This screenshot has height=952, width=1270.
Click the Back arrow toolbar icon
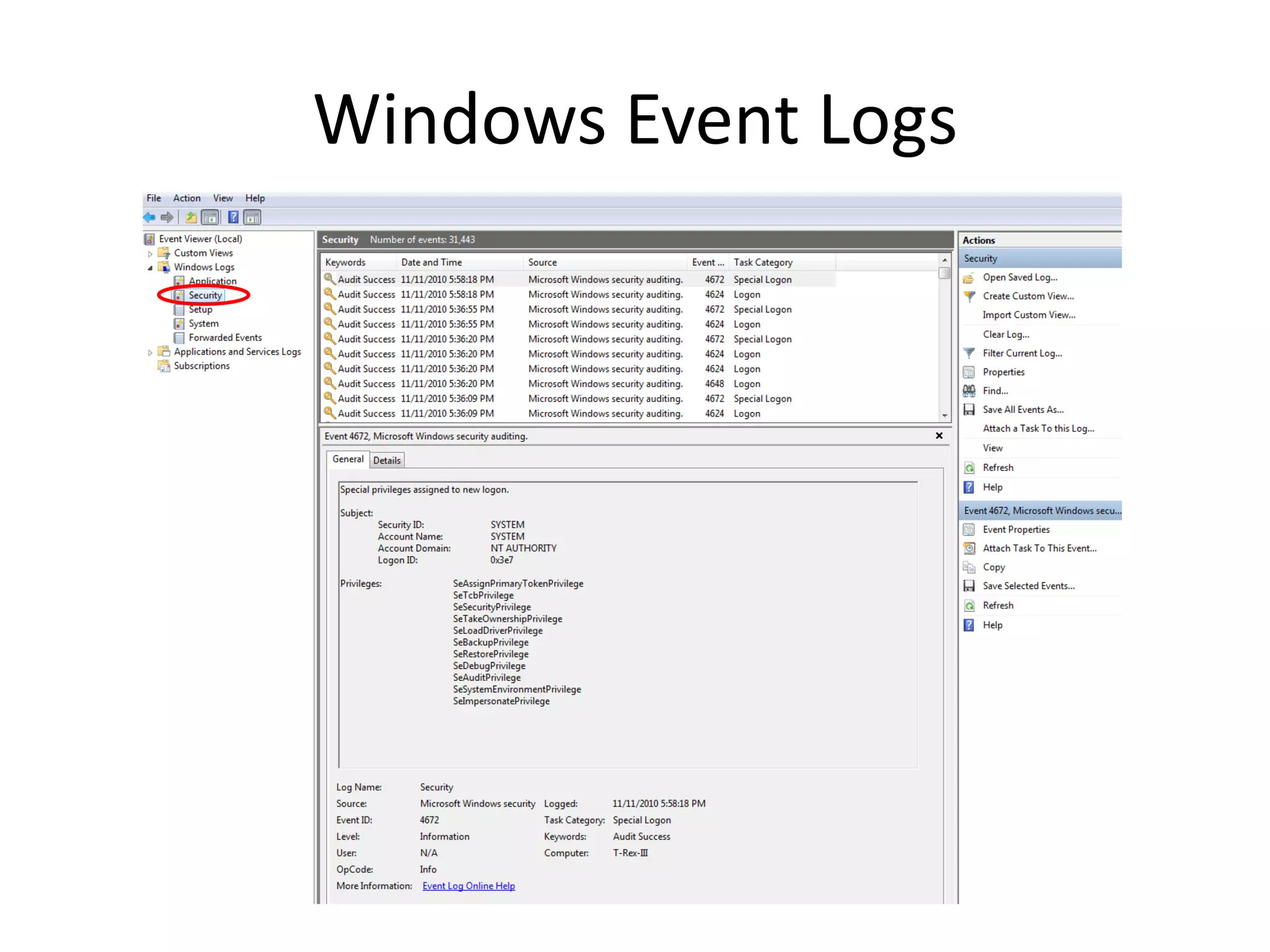tap(149, 217)
